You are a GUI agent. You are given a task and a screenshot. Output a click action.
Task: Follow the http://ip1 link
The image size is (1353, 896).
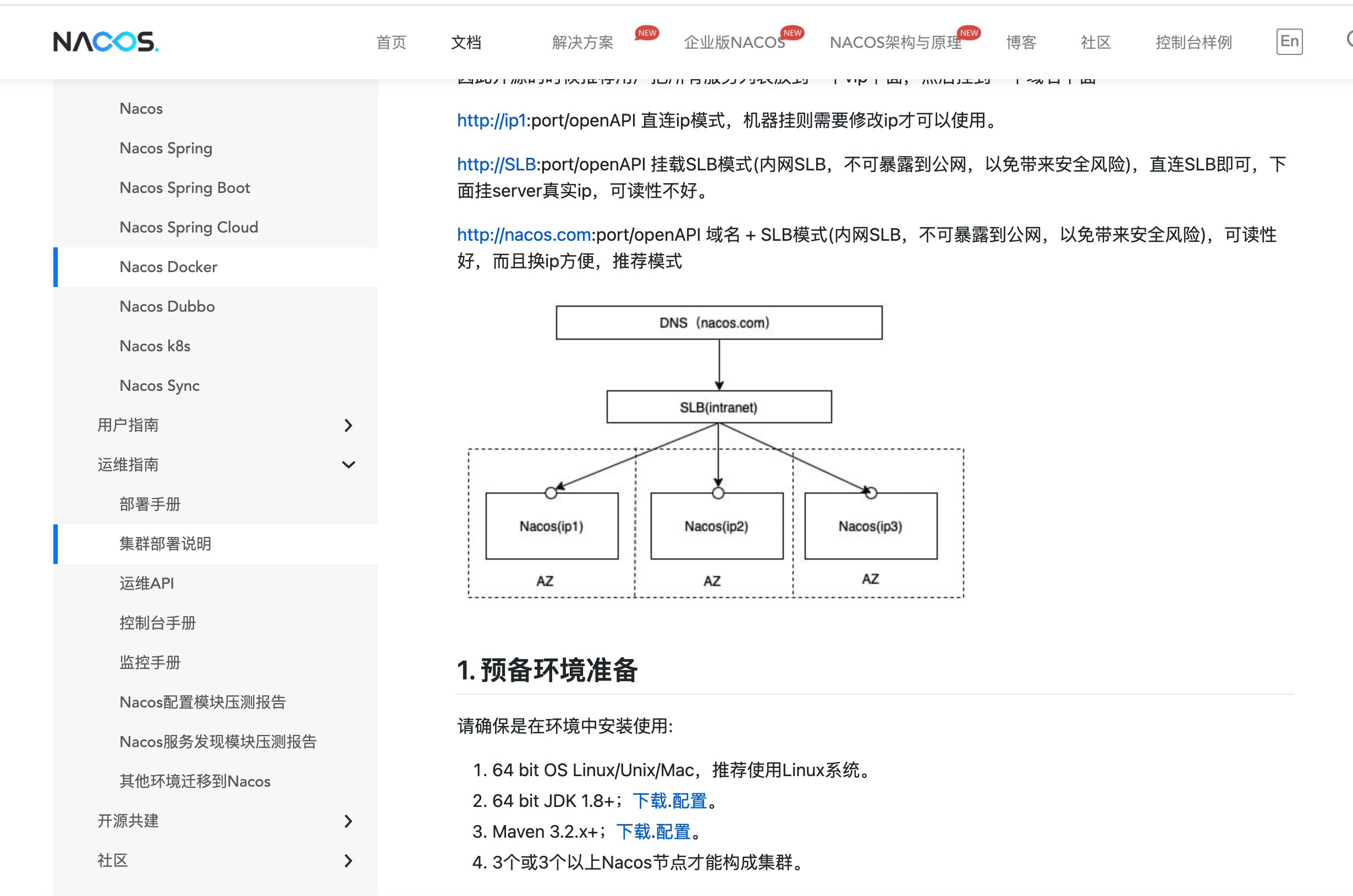491,120
